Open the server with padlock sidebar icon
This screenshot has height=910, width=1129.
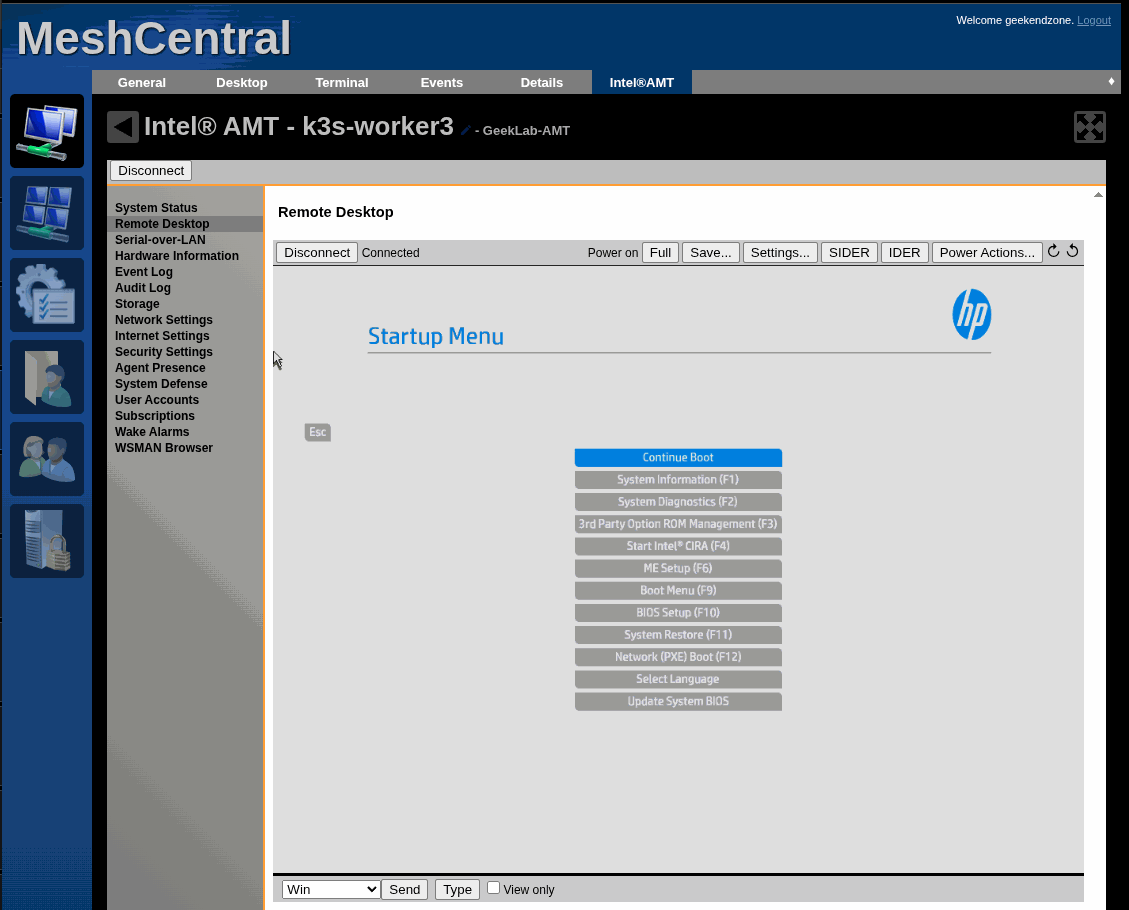[47, 541]
